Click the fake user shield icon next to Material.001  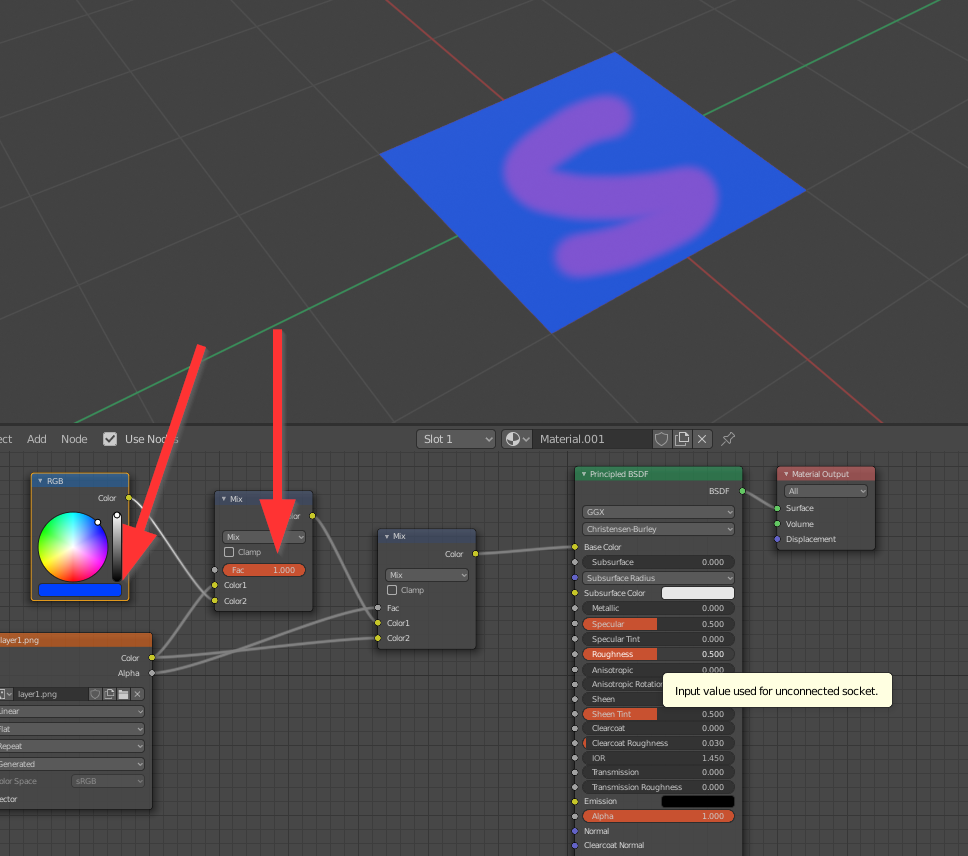click(661, 438)
